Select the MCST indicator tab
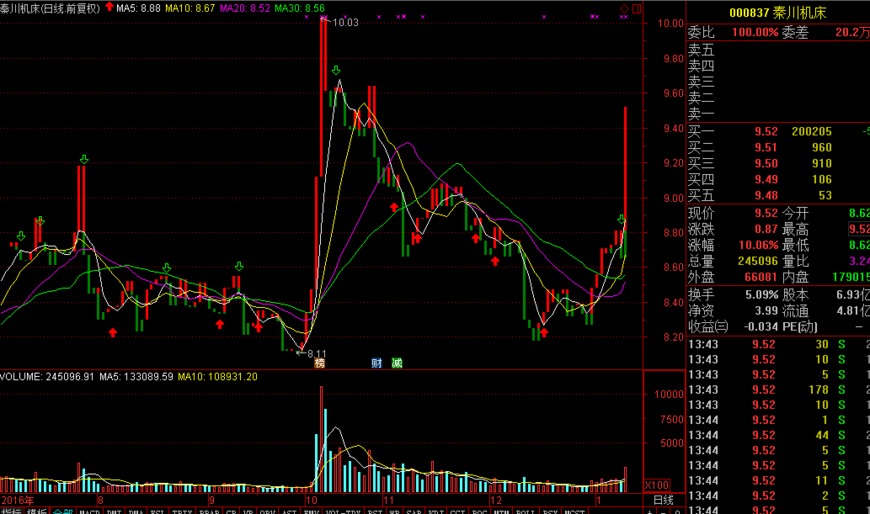 (574, 511)
